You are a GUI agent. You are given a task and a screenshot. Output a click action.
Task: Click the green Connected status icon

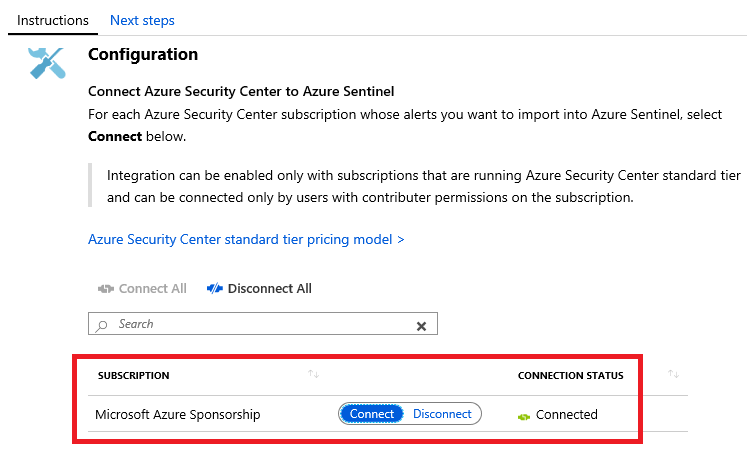point(523,415)
